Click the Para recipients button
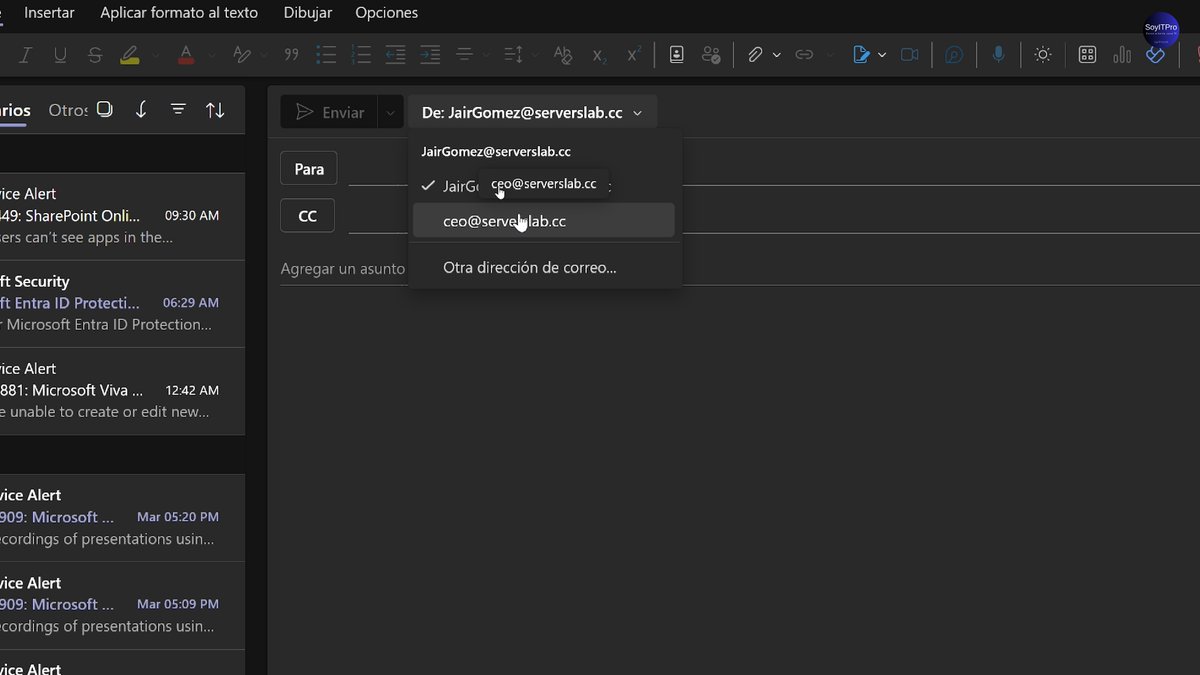Image resolution: width=1200 pixels, height=675 pixels. point(309,169)
